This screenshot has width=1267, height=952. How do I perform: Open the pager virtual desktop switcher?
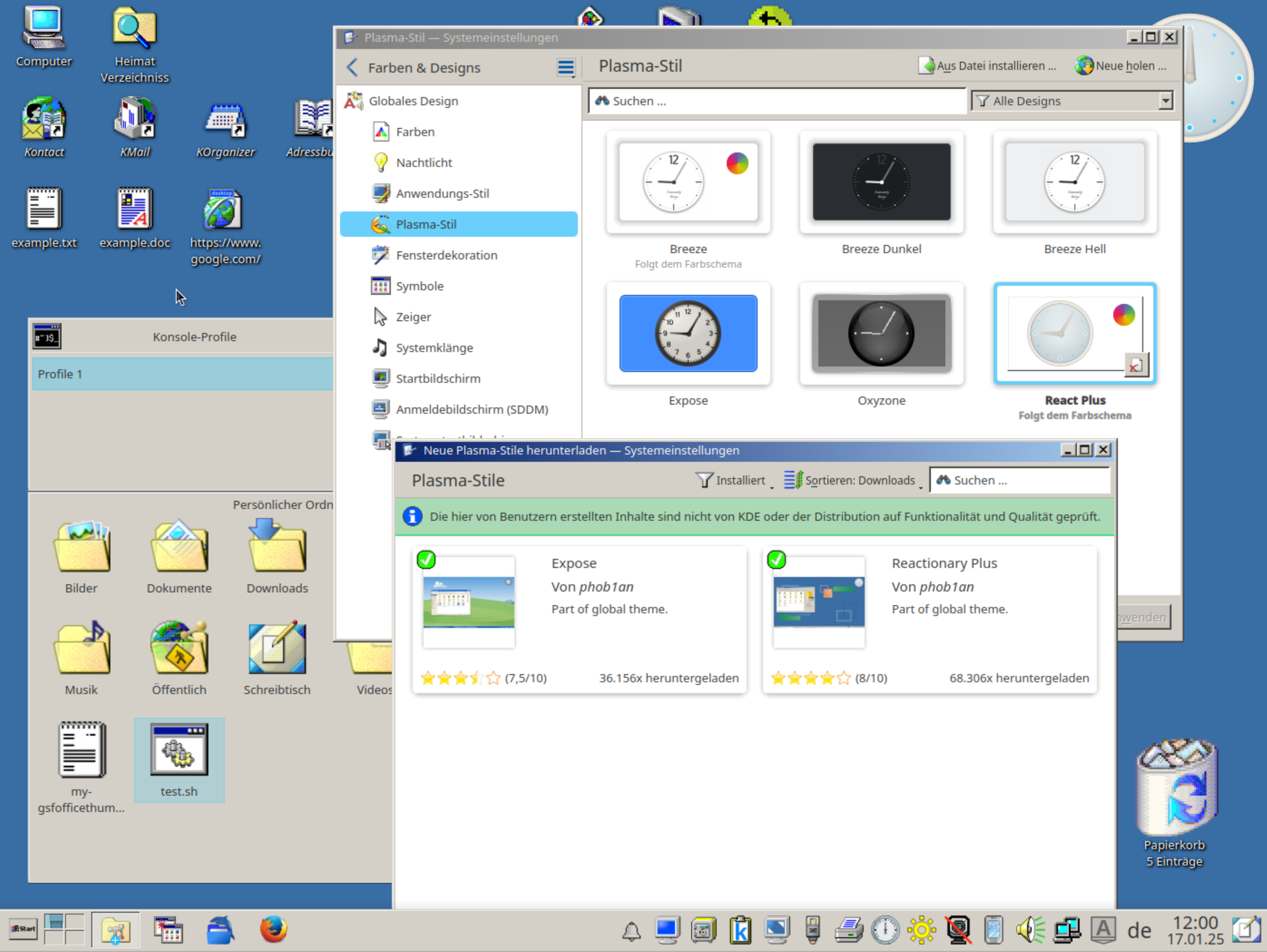coord(64,929)
